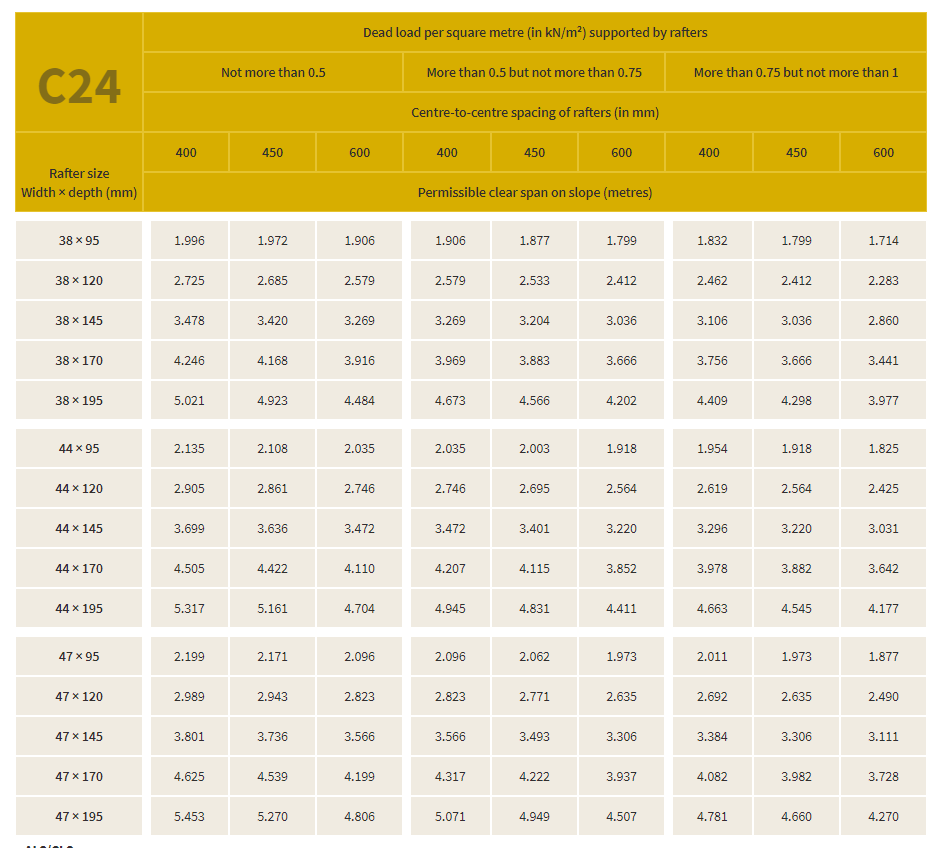
Task: Click span value 4.082 in 47 × 170 row
Action: pos(712,777)
